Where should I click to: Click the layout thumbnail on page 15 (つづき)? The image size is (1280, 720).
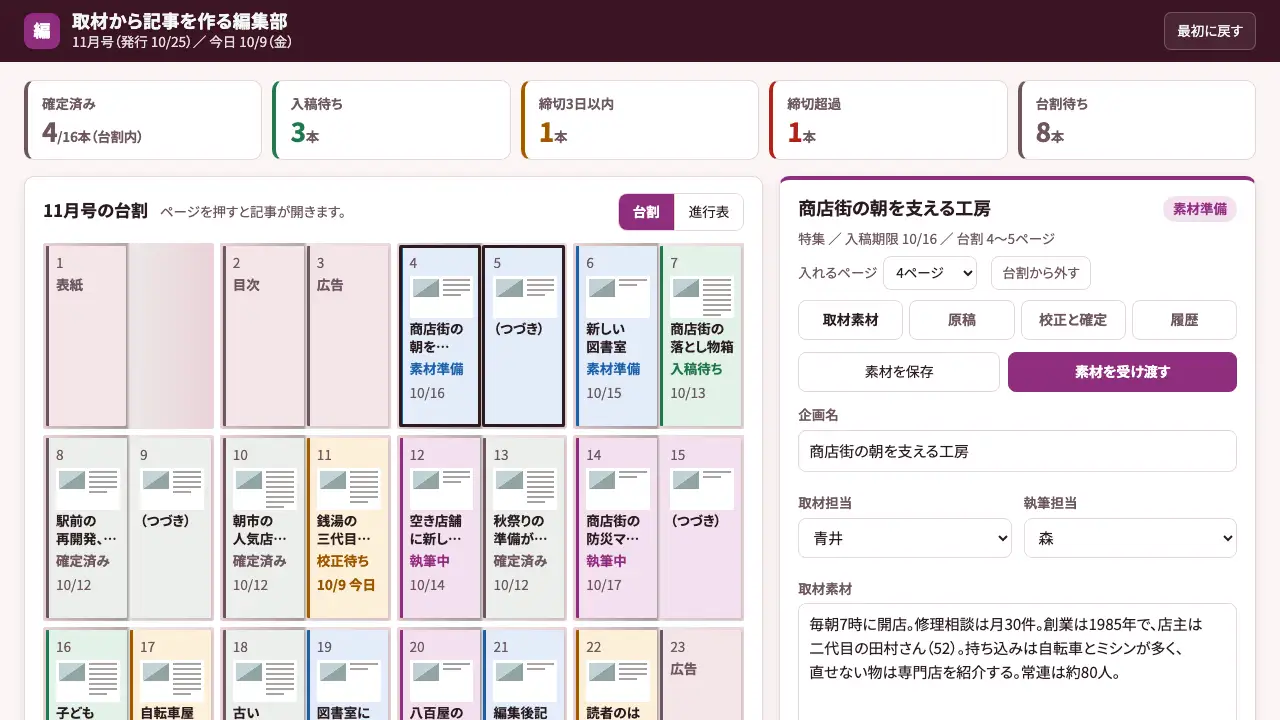click(x=702, y=489)
